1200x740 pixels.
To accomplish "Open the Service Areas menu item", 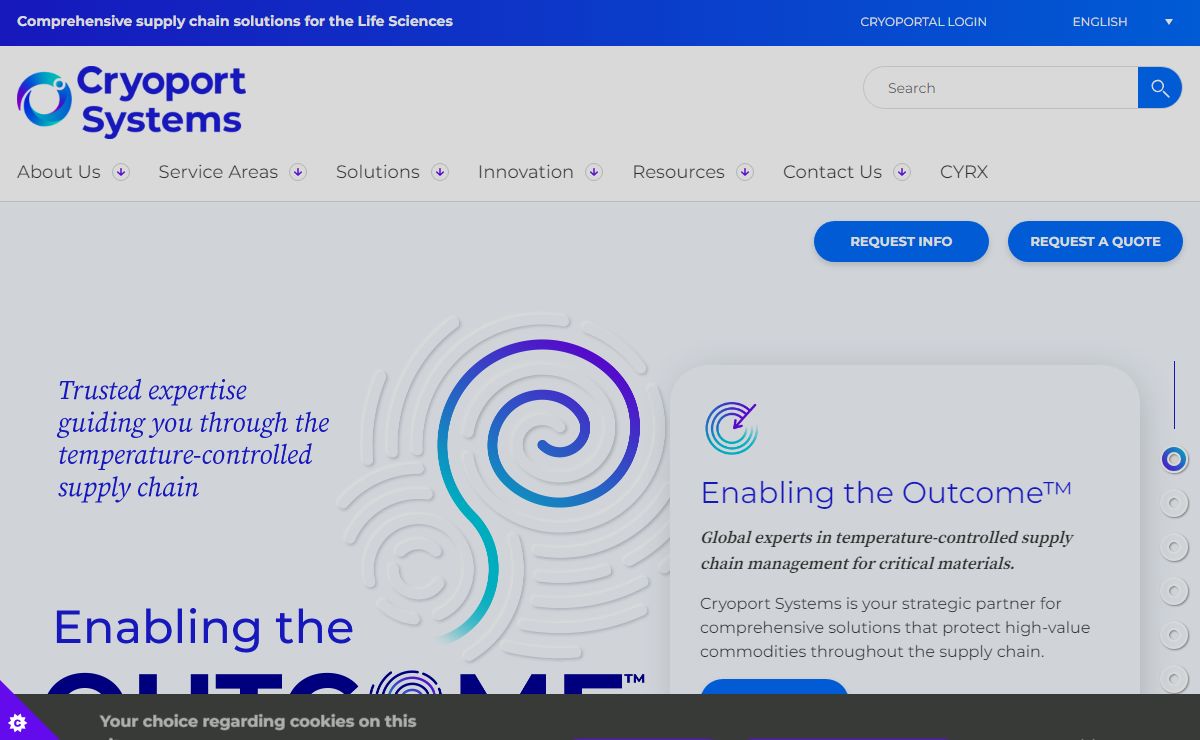I will [218, 172].
